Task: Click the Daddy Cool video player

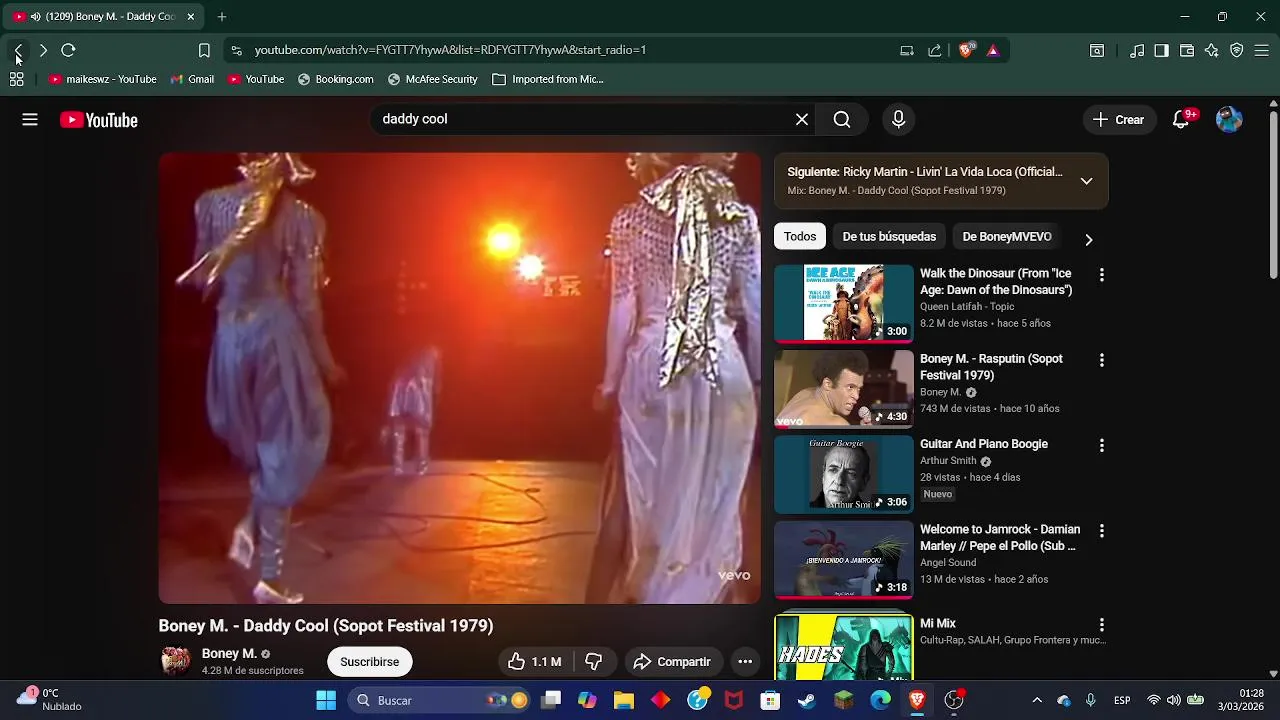Action: point(460,379)
